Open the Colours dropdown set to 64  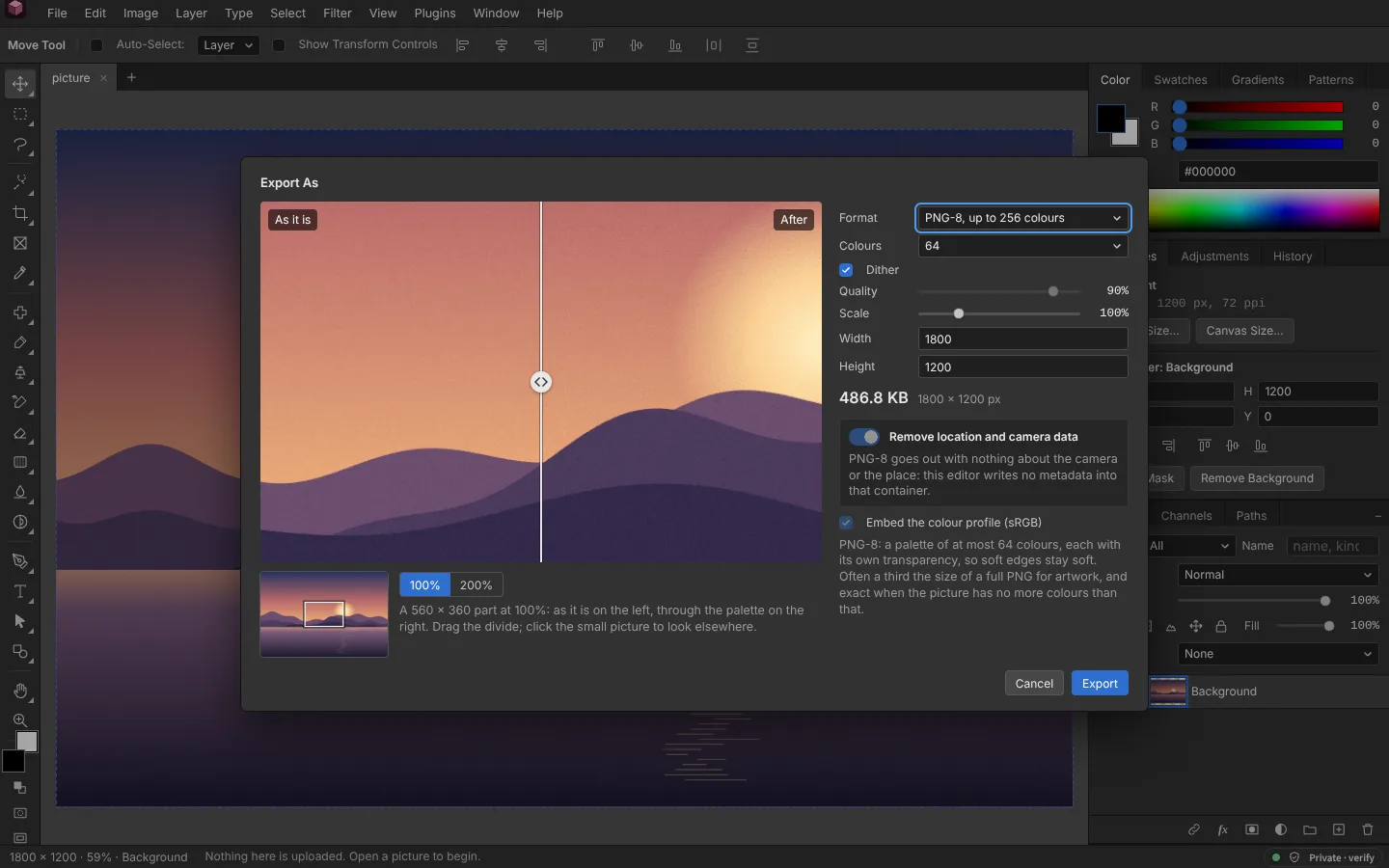coord(1022,246)
